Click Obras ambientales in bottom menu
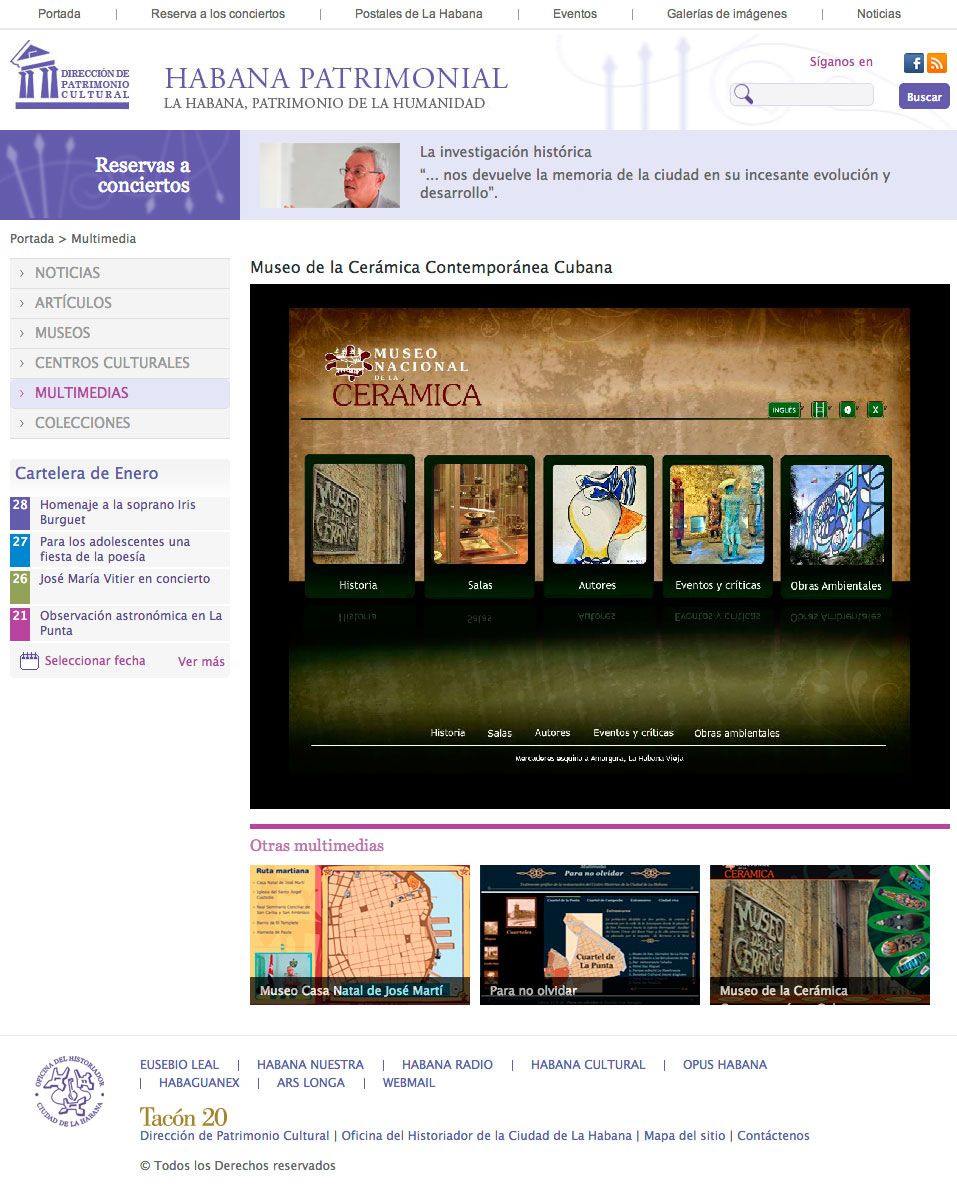 coord(737,733)
